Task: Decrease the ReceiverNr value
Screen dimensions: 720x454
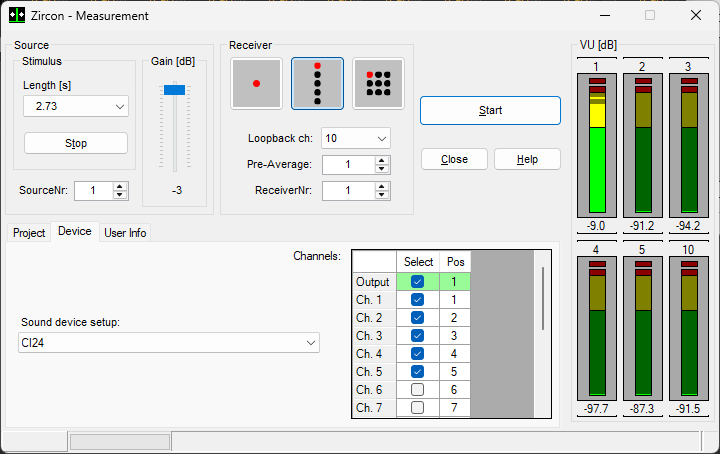Action: coord(382,195)
